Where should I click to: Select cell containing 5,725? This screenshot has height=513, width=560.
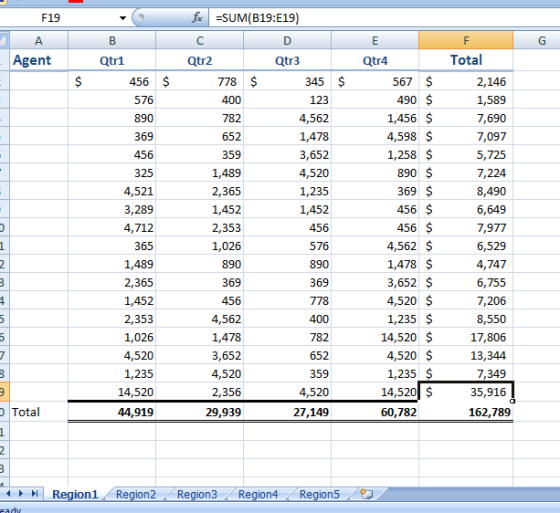tap(466, 154)
